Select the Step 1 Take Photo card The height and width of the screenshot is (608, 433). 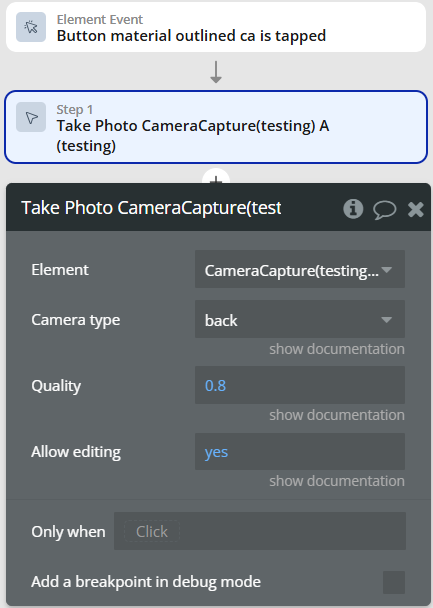[216, 127]
